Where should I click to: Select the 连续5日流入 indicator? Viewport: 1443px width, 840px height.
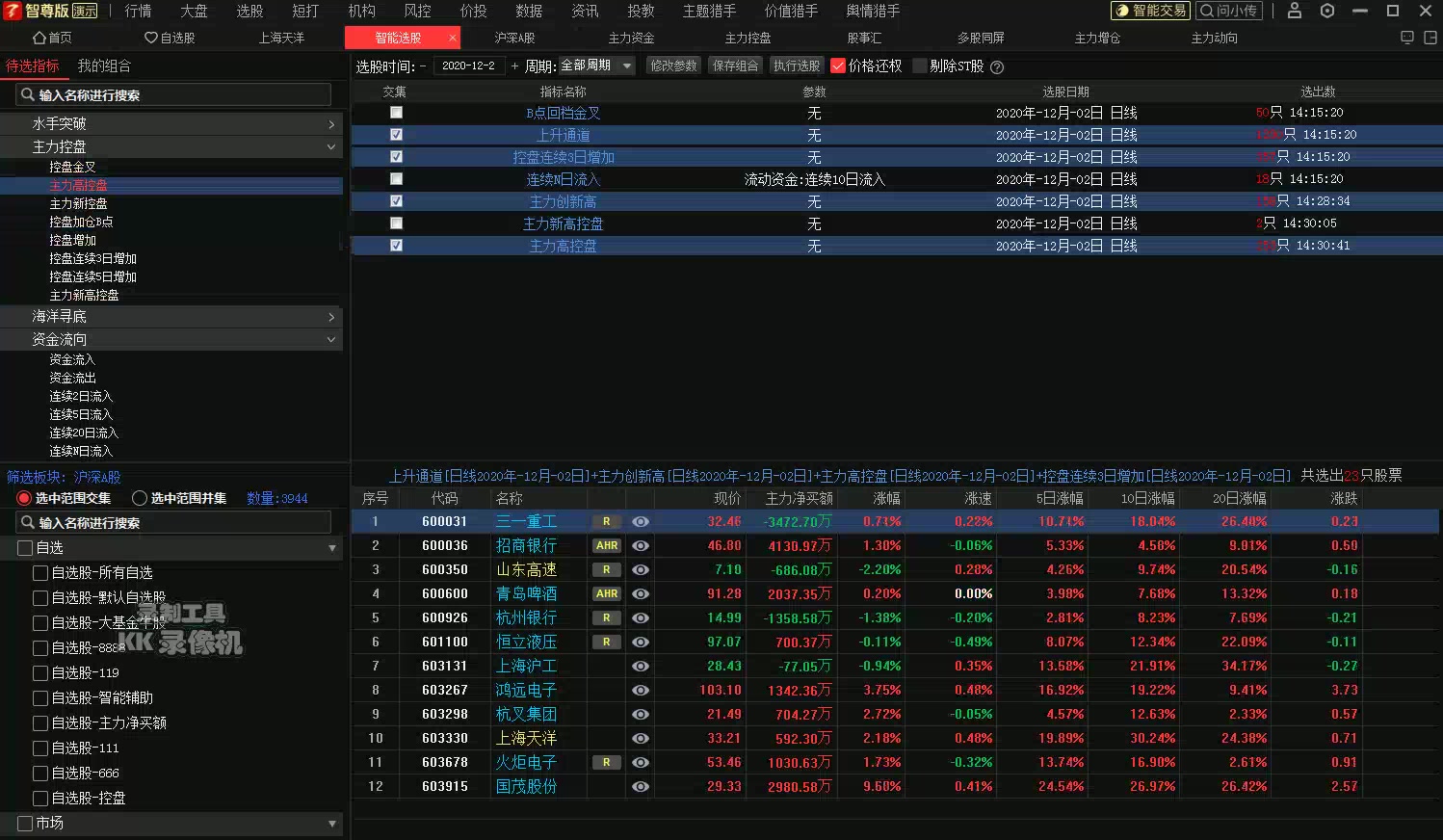point(81,414)
